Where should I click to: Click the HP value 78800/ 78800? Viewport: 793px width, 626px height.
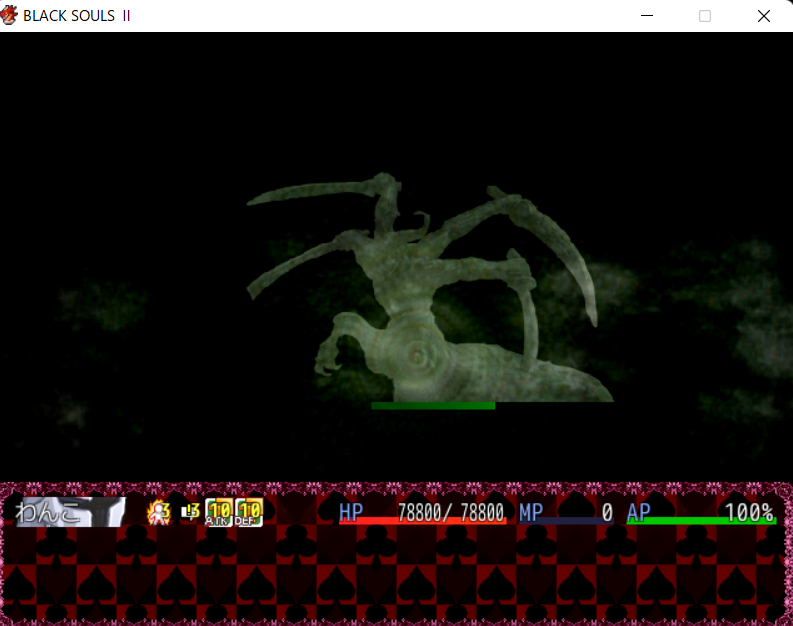click(451, 512)
